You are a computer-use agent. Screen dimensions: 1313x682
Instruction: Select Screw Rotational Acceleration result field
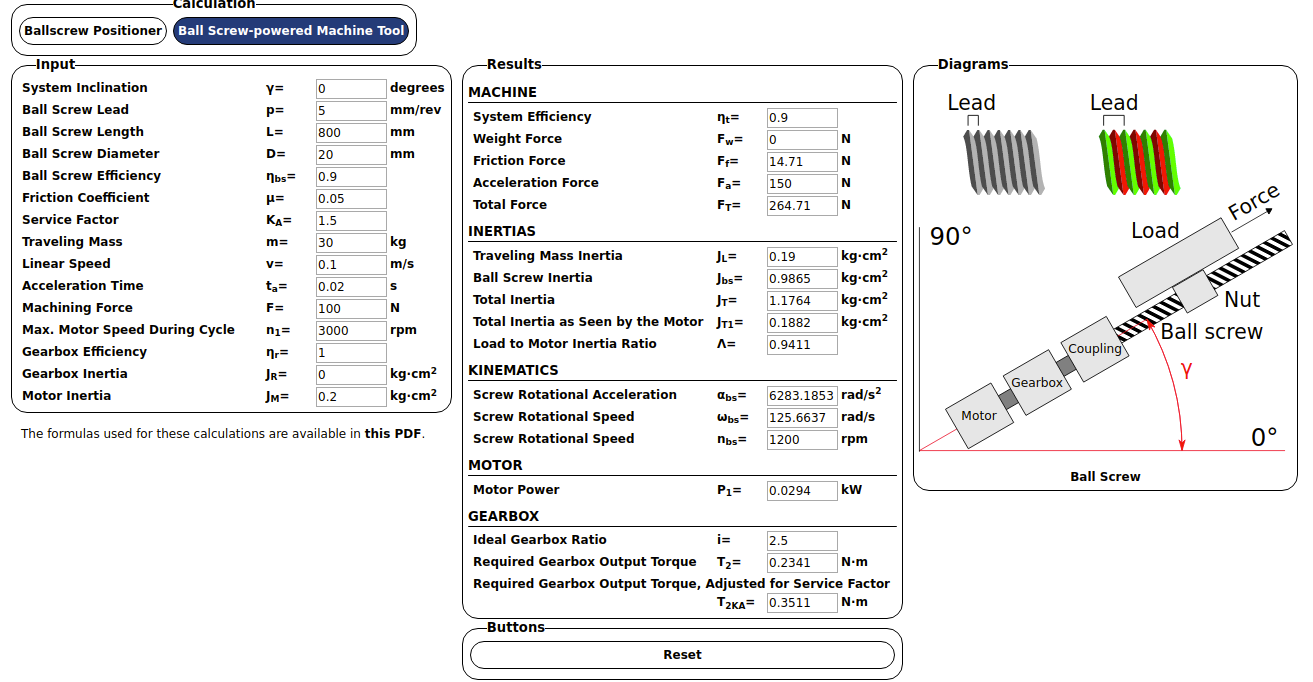coord(802,396)
